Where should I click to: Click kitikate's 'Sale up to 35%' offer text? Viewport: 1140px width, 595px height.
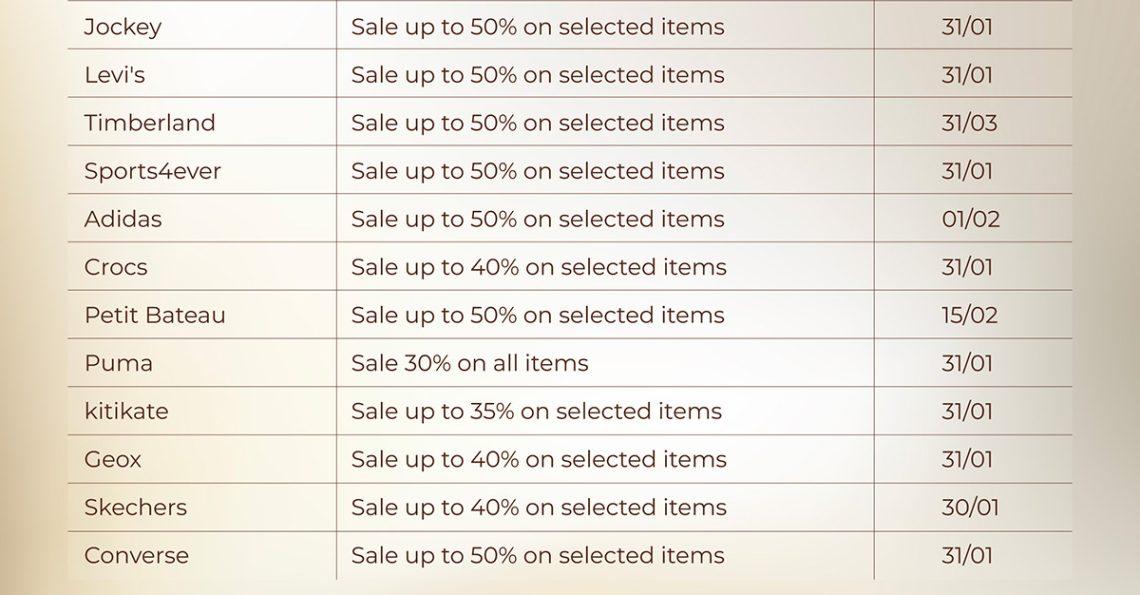[x=536, y=411]
